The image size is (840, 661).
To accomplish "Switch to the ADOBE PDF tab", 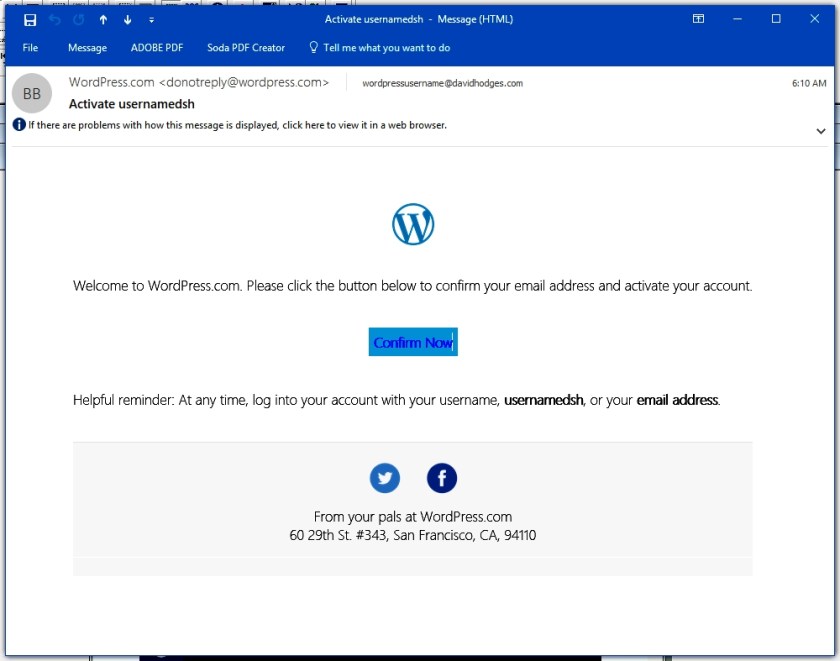I will (155, 47).
